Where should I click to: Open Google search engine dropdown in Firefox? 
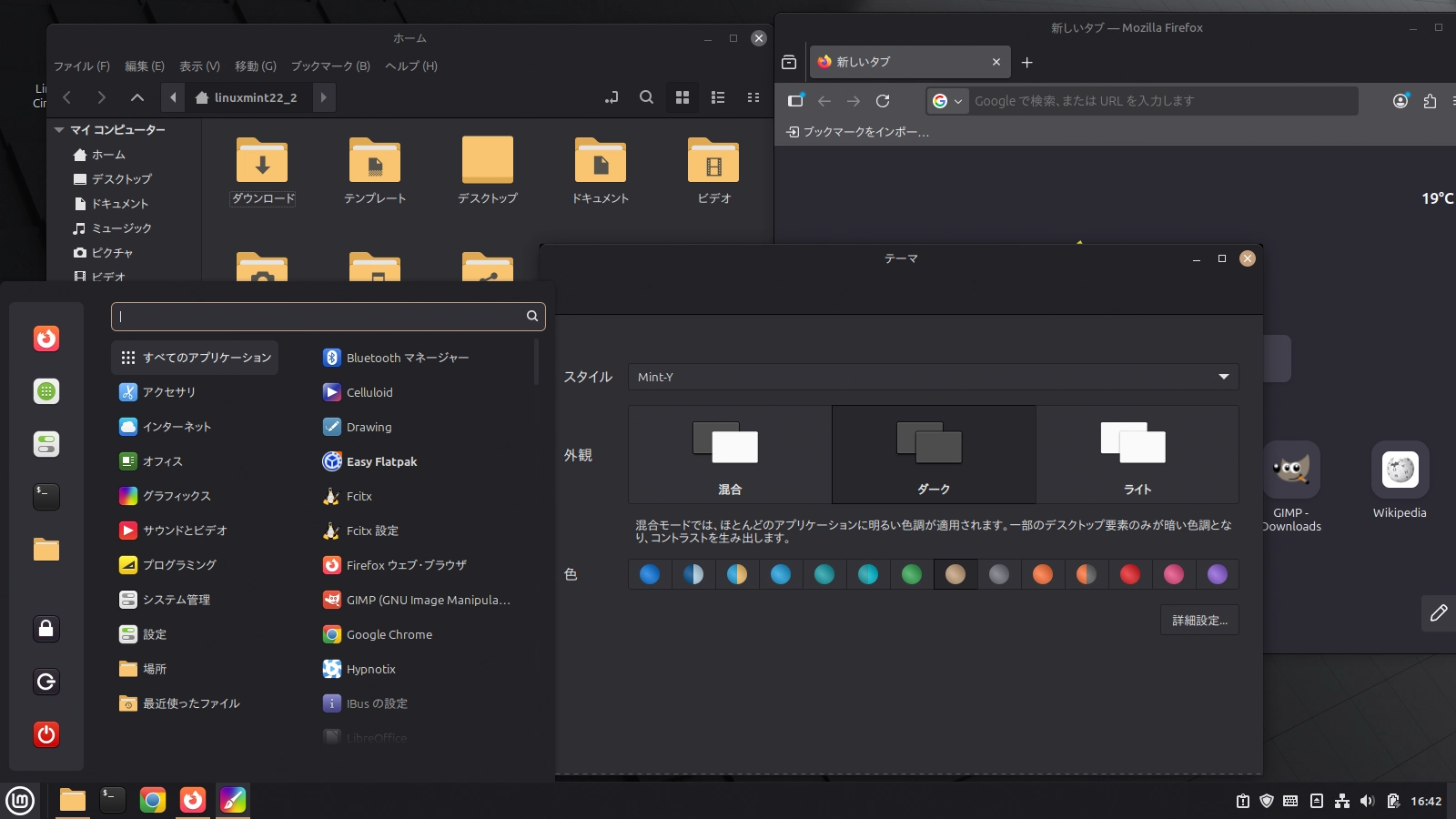(x=947, y=101)
